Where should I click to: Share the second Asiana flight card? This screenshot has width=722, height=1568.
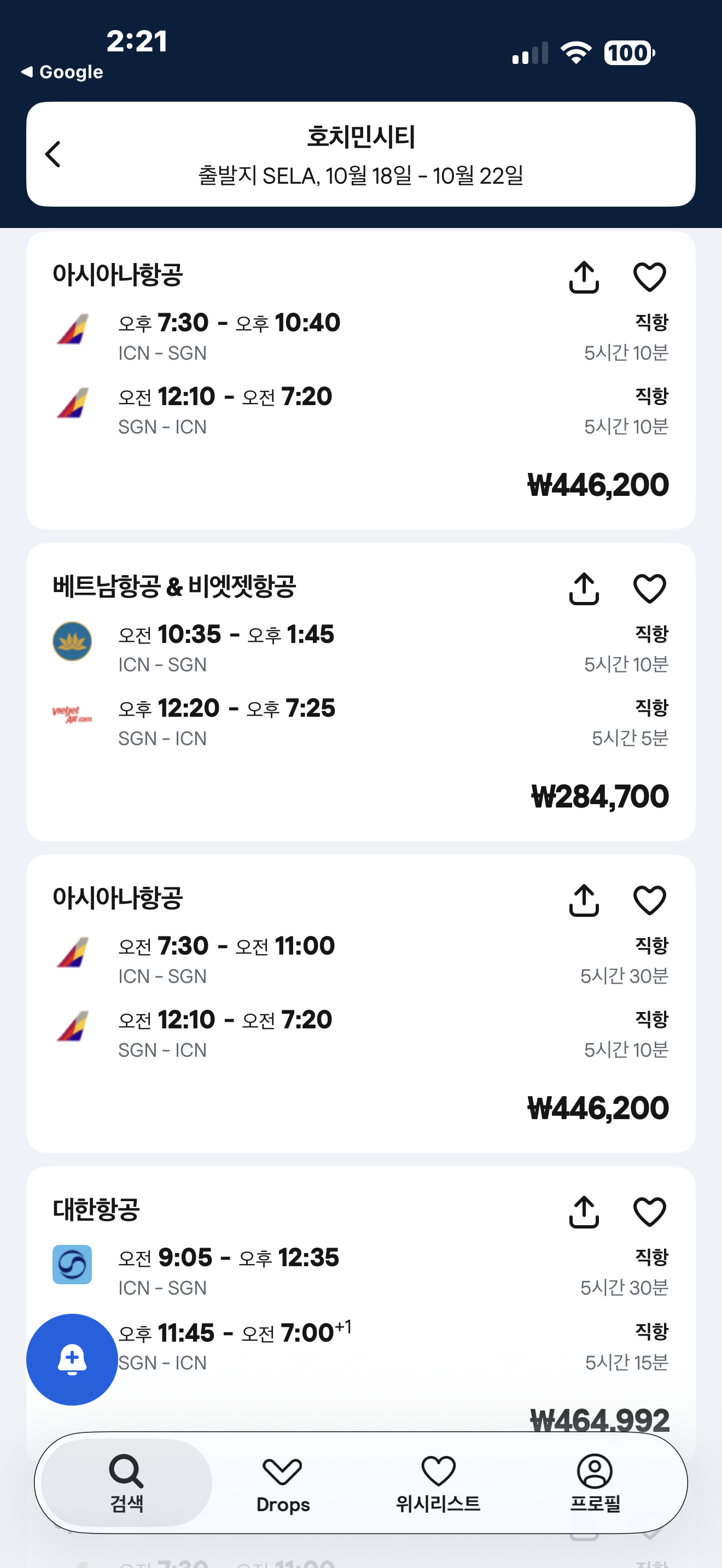(x=584, y=900)
